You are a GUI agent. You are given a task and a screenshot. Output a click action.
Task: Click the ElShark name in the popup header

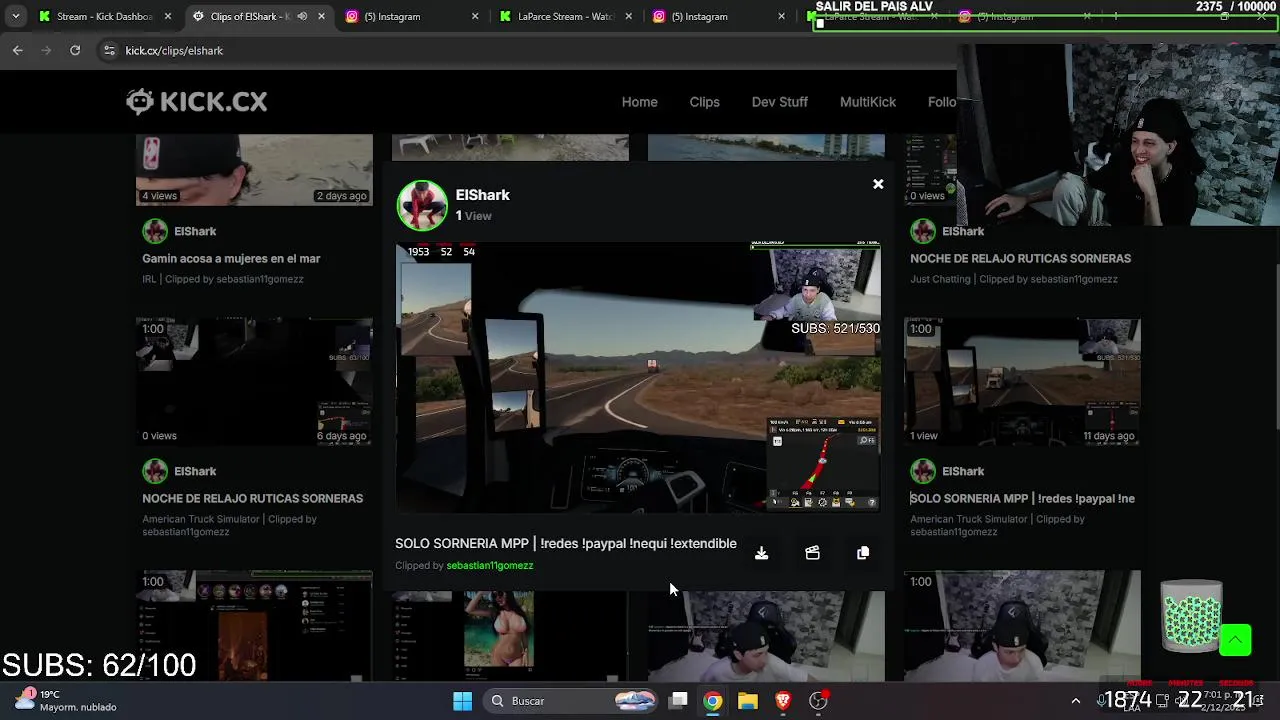pyautogui.click(x=482, y=195)
